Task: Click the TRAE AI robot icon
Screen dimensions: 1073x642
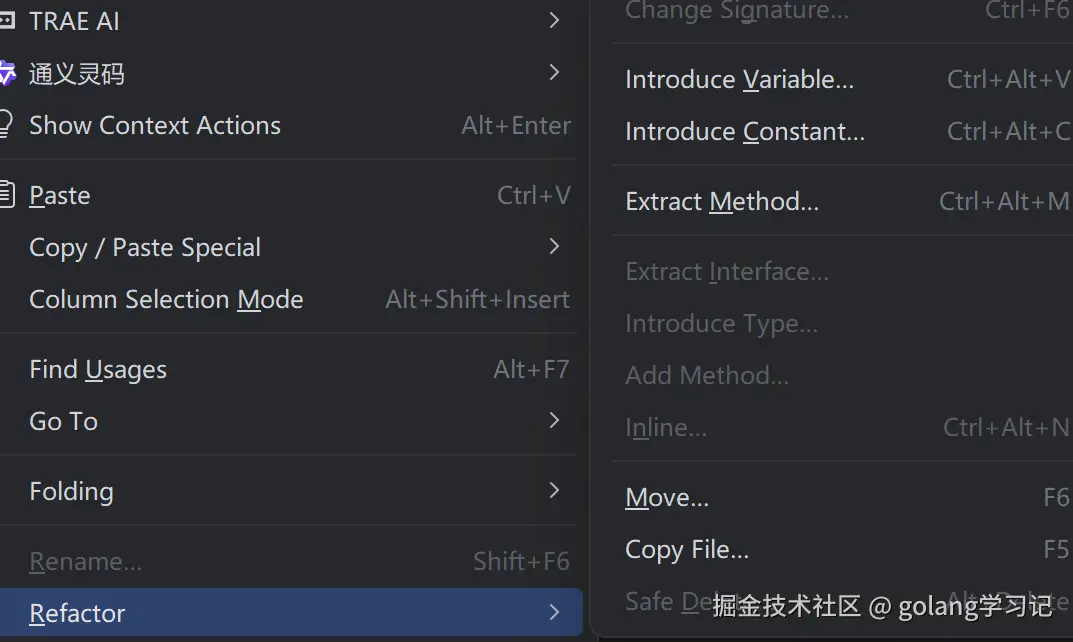Action: pos(6,21)
